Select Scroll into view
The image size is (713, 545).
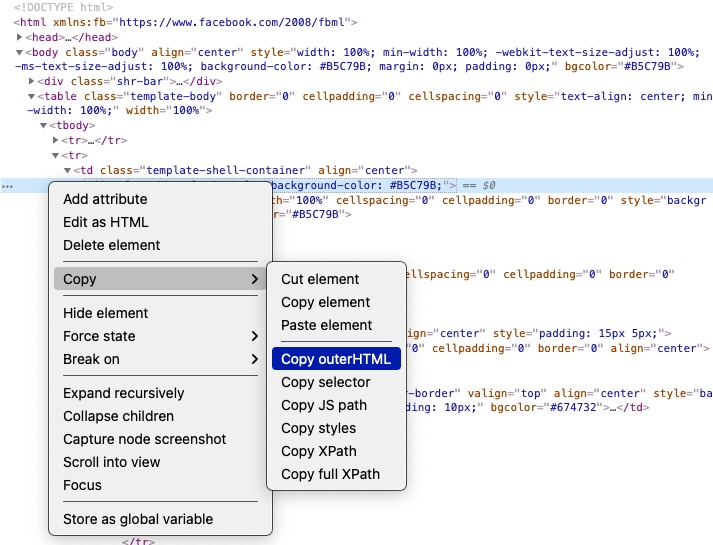point(160,462)
